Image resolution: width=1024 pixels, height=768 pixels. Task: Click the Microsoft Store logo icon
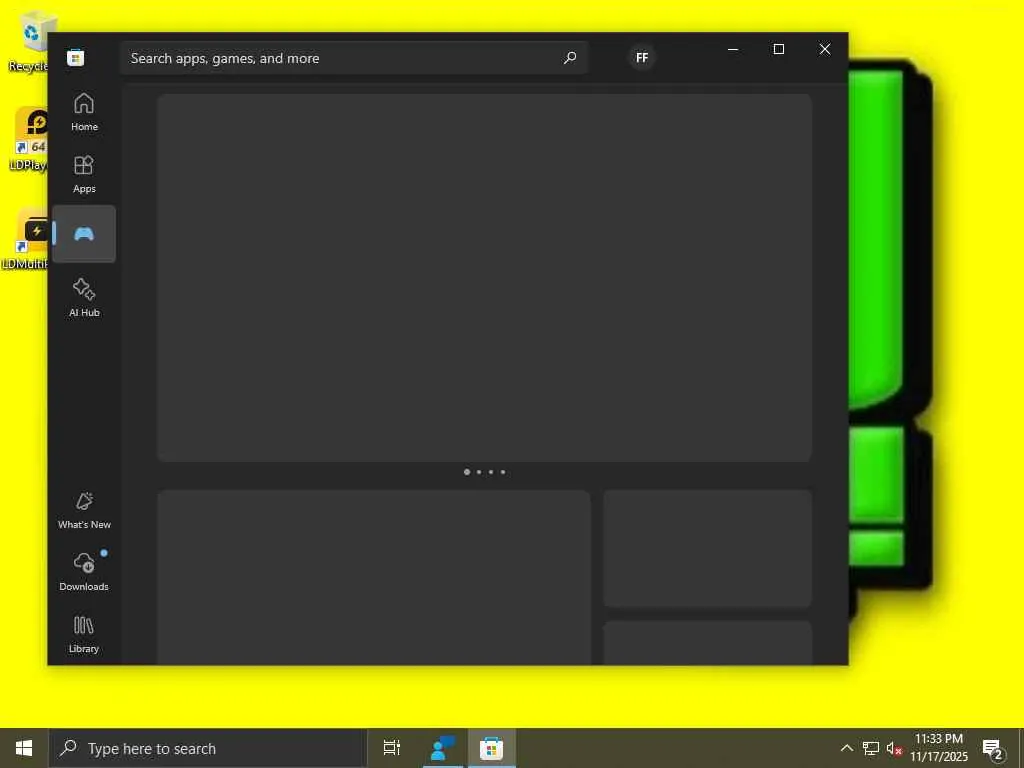[x=76, y=57]
